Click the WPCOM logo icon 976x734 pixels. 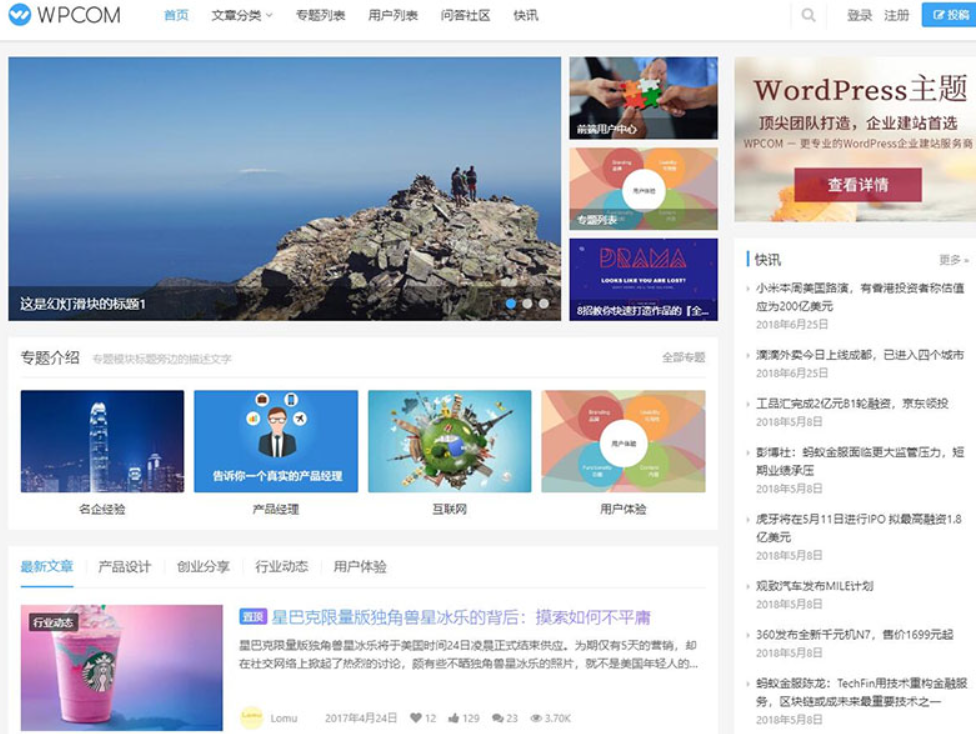pyautogui.click(x=19, y=15)
